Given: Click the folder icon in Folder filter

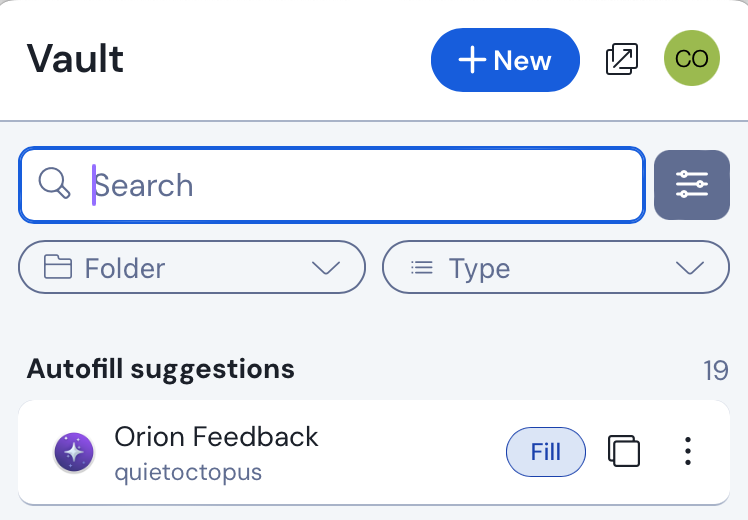Looking at the screenshot, I should point(58,268).
